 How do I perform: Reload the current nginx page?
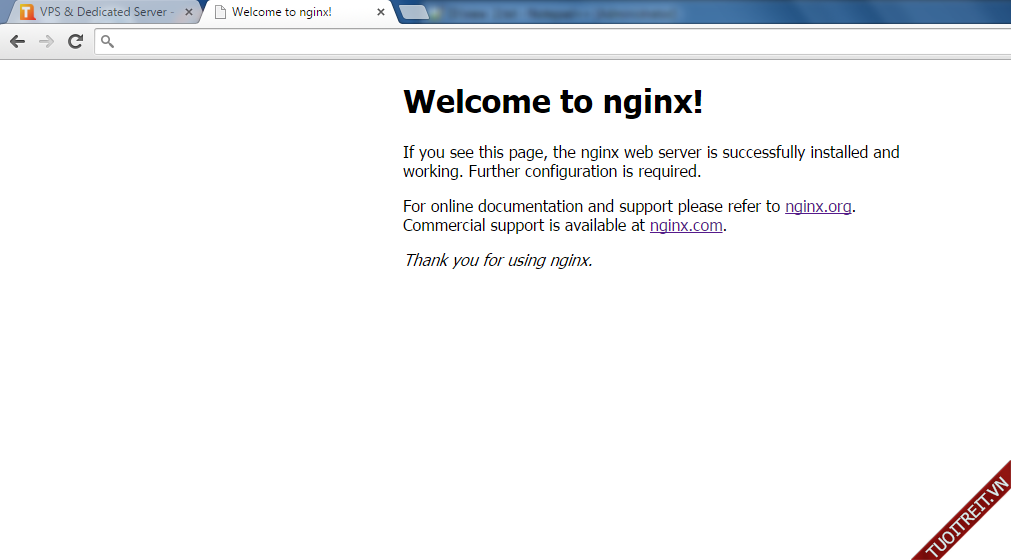pyautogui.click(x=75, y=41)
